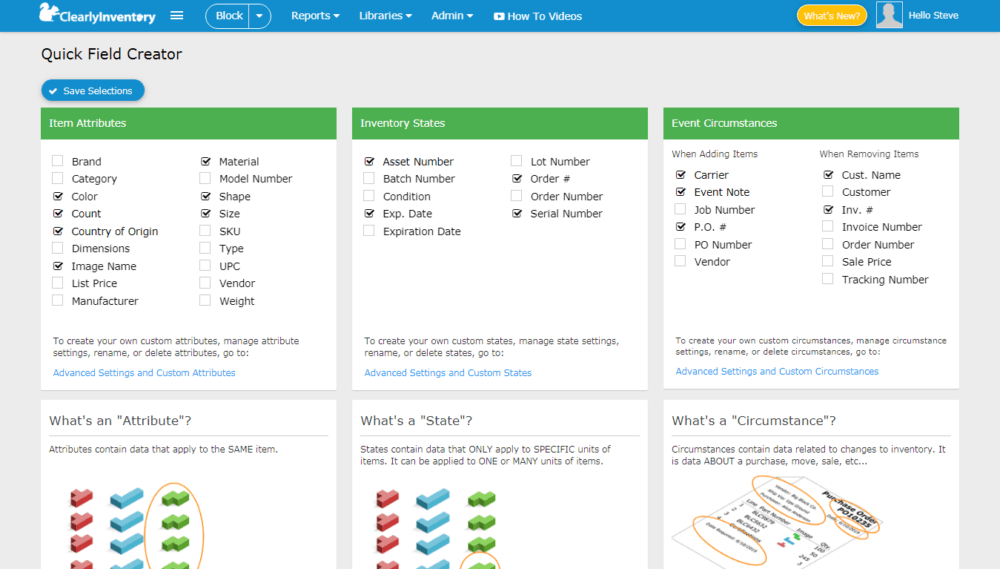This screenshot has width=1000, height=569.
Task: Check the Dimensions checkbox
Action: [57, 248]
